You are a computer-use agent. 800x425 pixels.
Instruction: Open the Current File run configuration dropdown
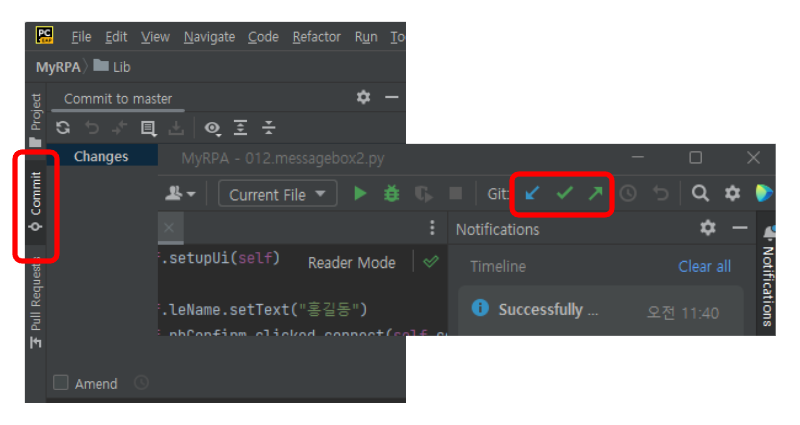(278, 194)
